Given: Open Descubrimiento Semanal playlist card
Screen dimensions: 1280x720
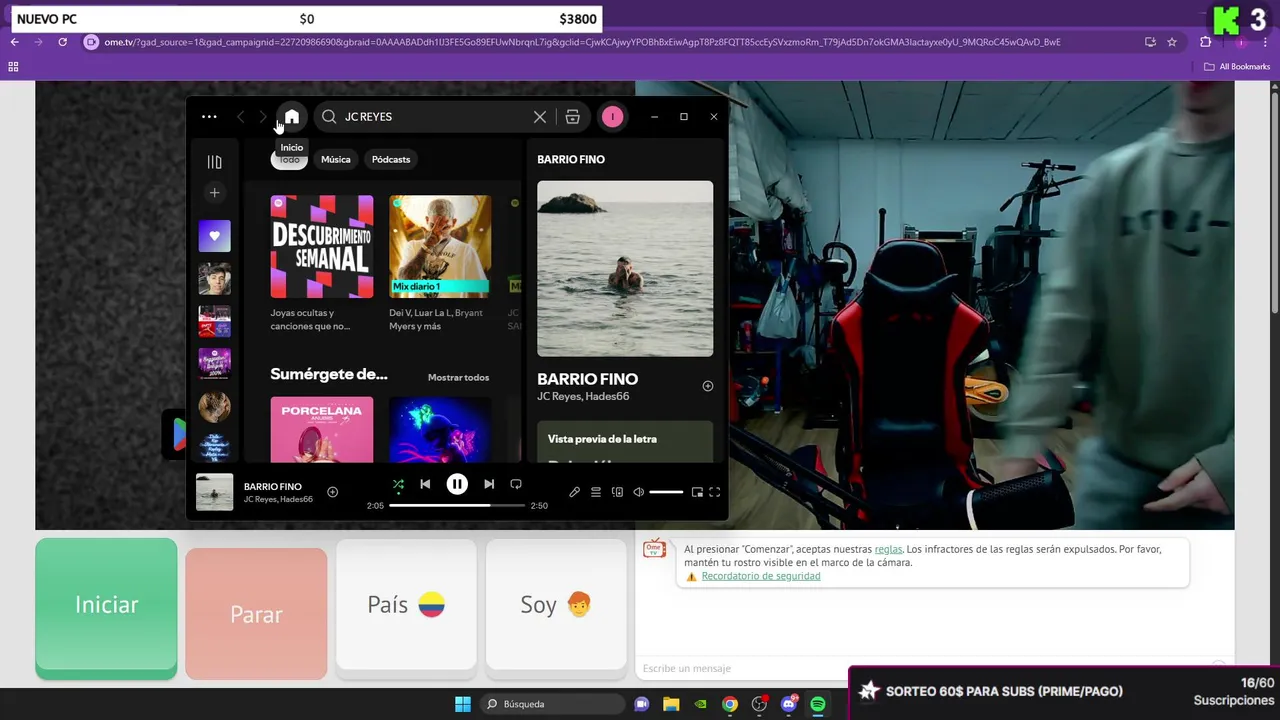Looking at the screenshot, I should (322, 263).
